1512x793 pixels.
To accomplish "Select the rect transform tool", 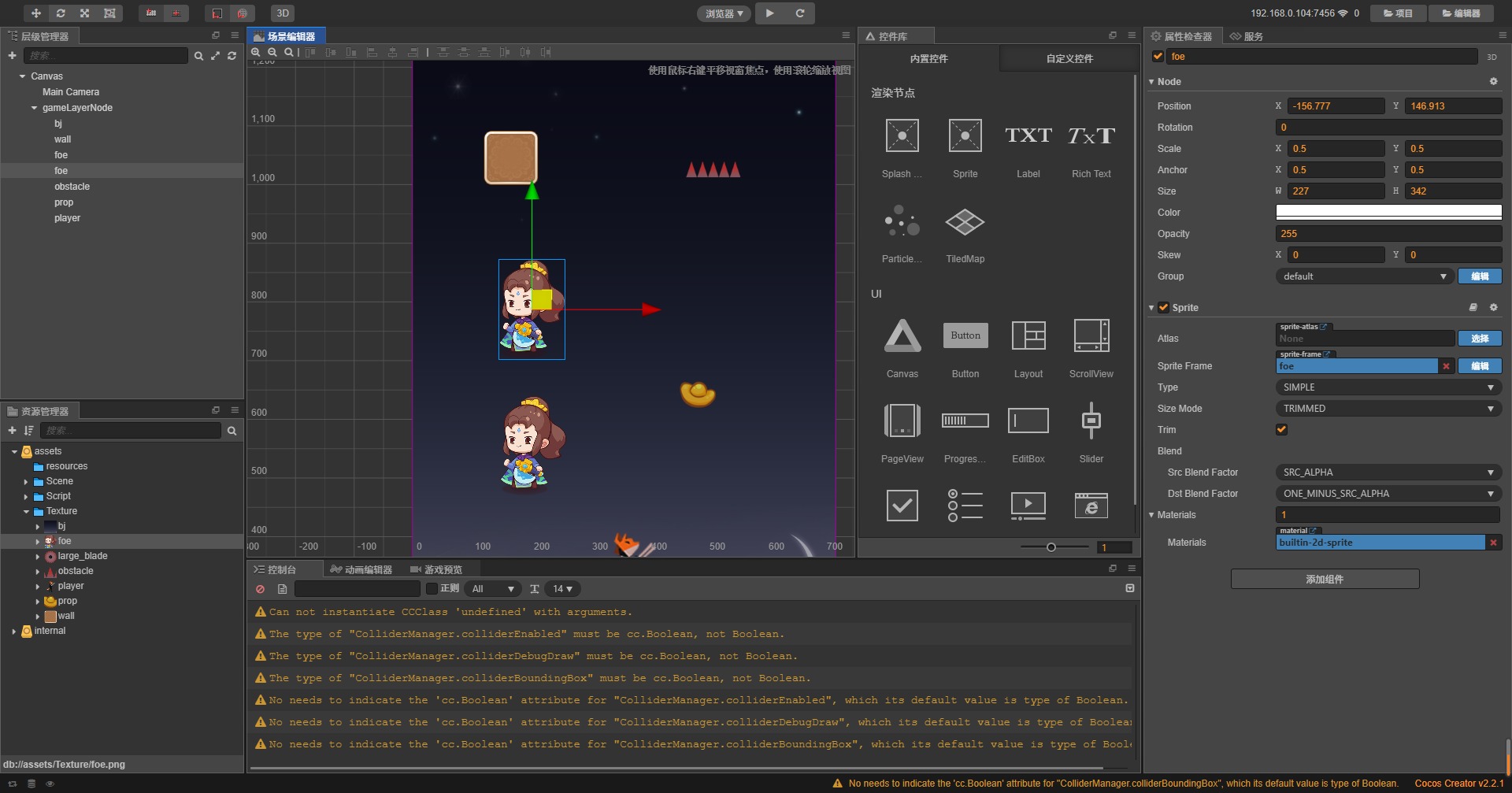I will pos(109,13).
